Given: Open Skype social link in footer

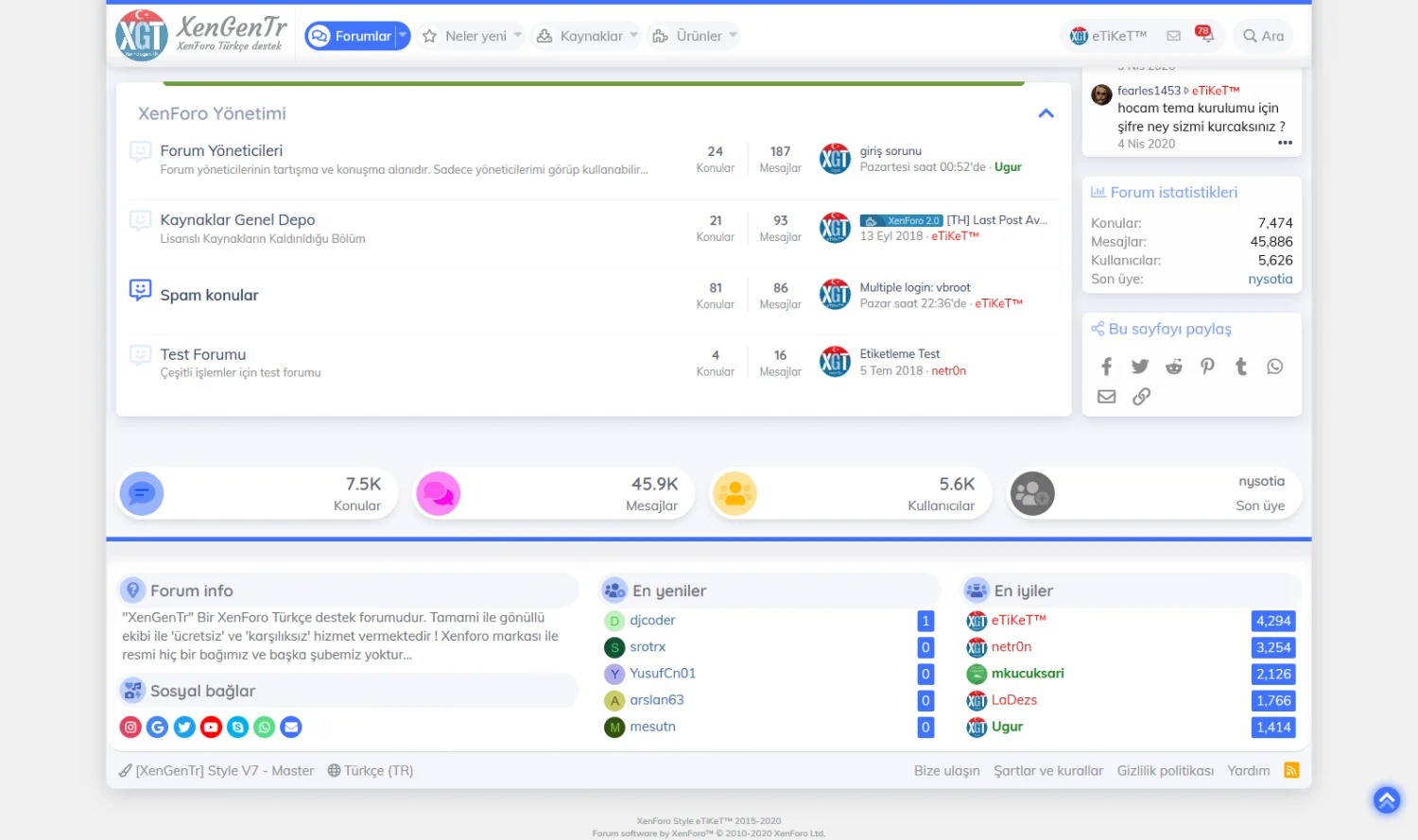Looking at the screenshot, I should pyautogui.click(x=238, y=727).
